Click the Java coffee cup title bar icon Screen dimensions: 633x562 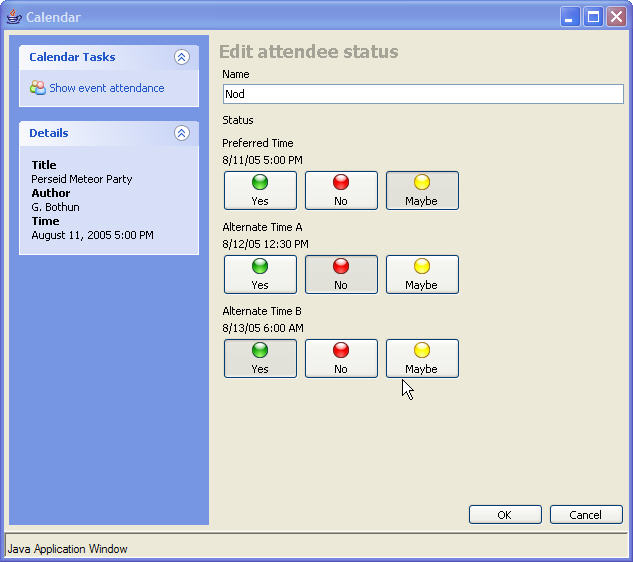pos(14,17)
